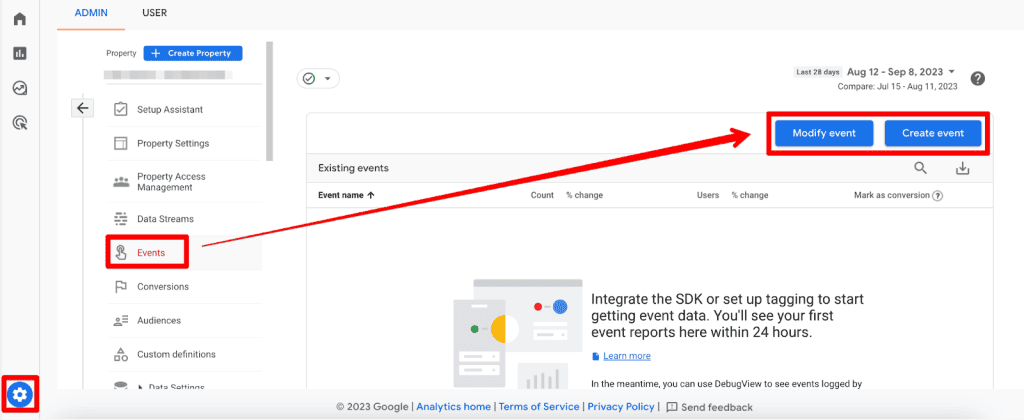Search existing events with magnifier icon
The image size is (1024, 420).
click(920, 168)
